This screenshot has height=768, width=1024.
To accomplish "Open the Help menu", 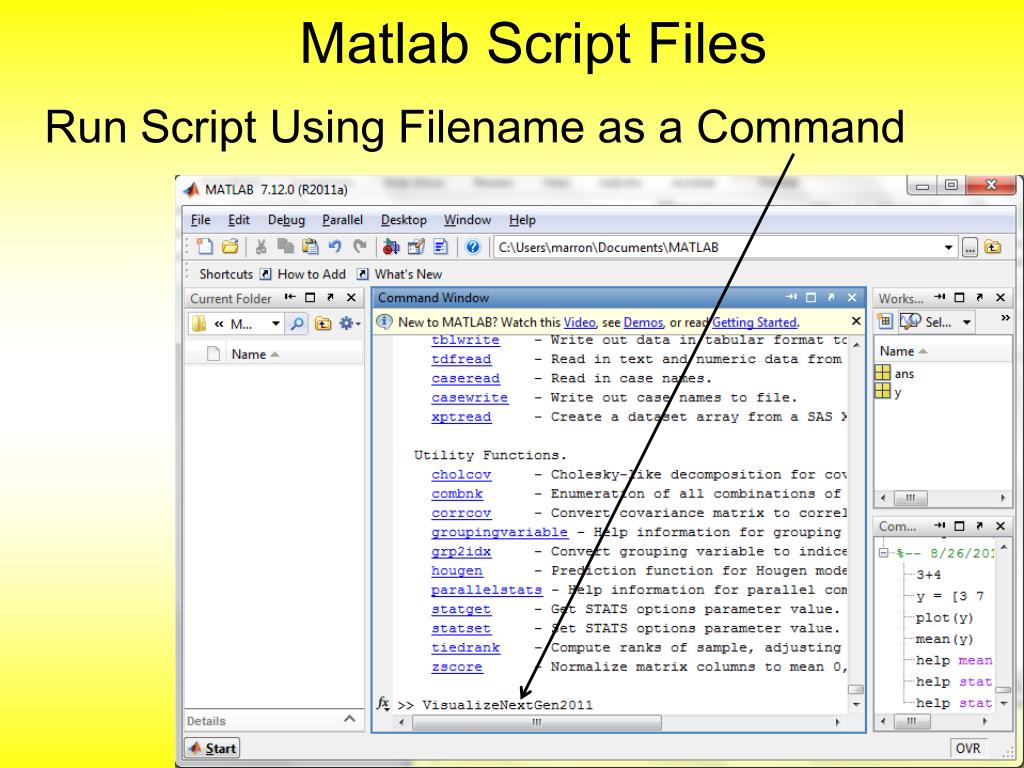I will pyautogui.click(x=522, y=220).
